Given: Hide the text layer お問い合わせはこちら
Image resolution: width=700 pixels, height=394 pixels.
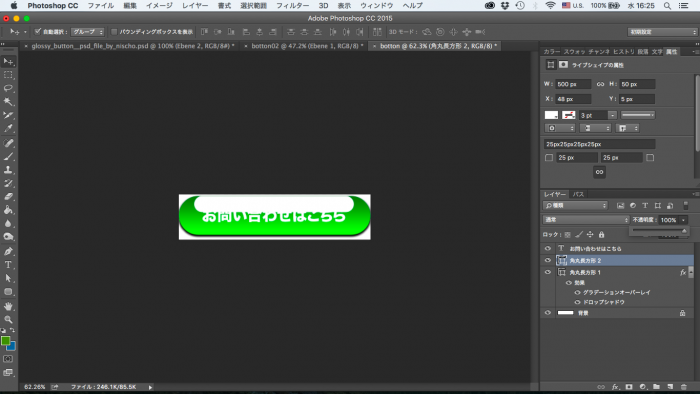Looking at the screenshot, I should (548, 249).
